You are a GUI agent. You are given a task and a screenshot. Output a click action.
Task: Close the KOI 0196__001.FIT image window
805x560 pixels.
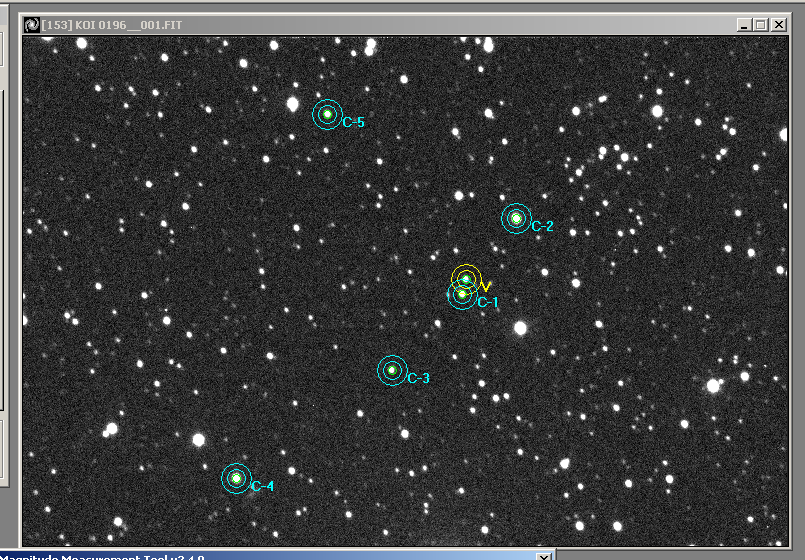pos(779,25)
